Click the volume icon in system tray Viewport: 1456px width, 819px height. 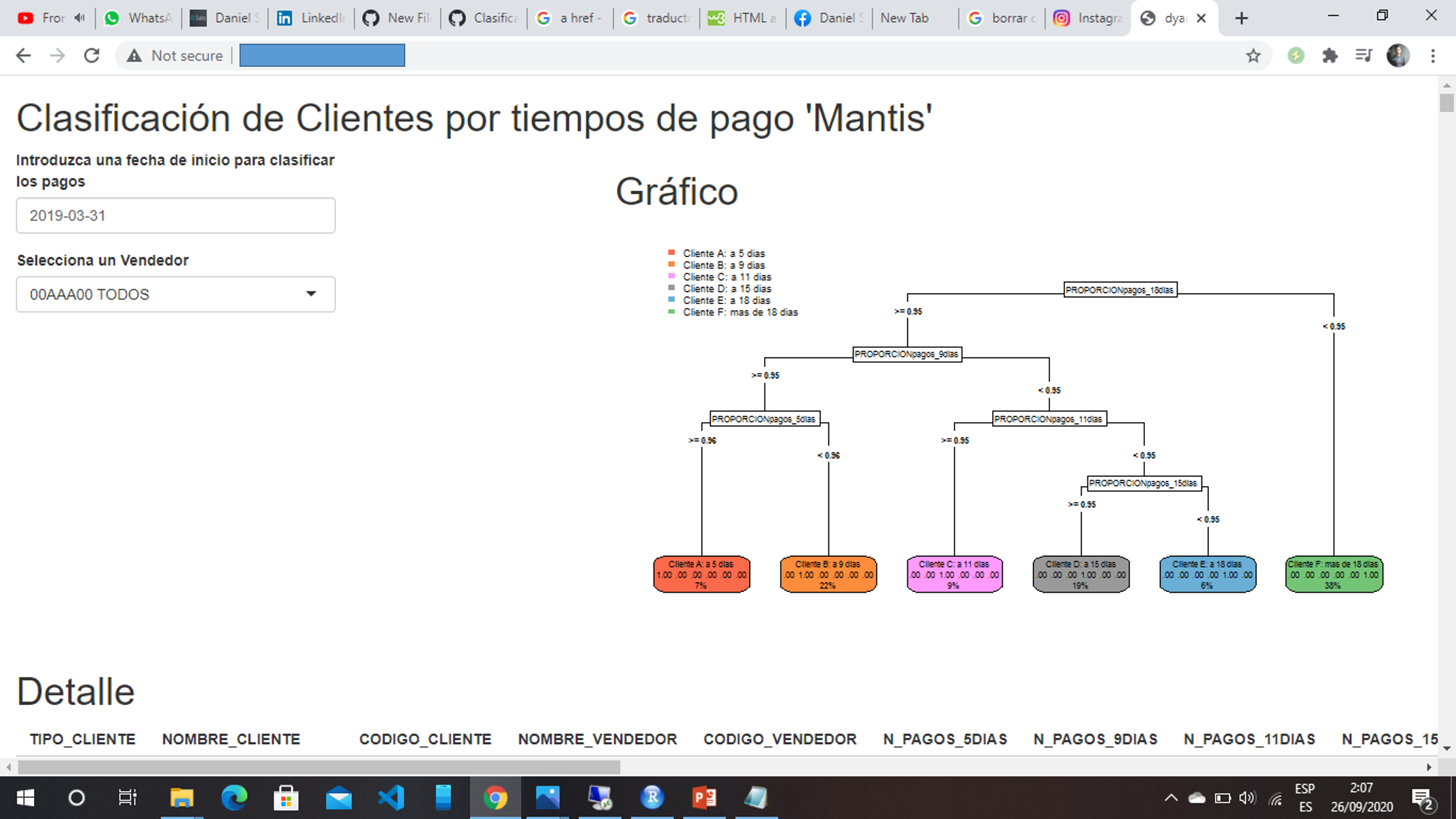(1247, 798)
